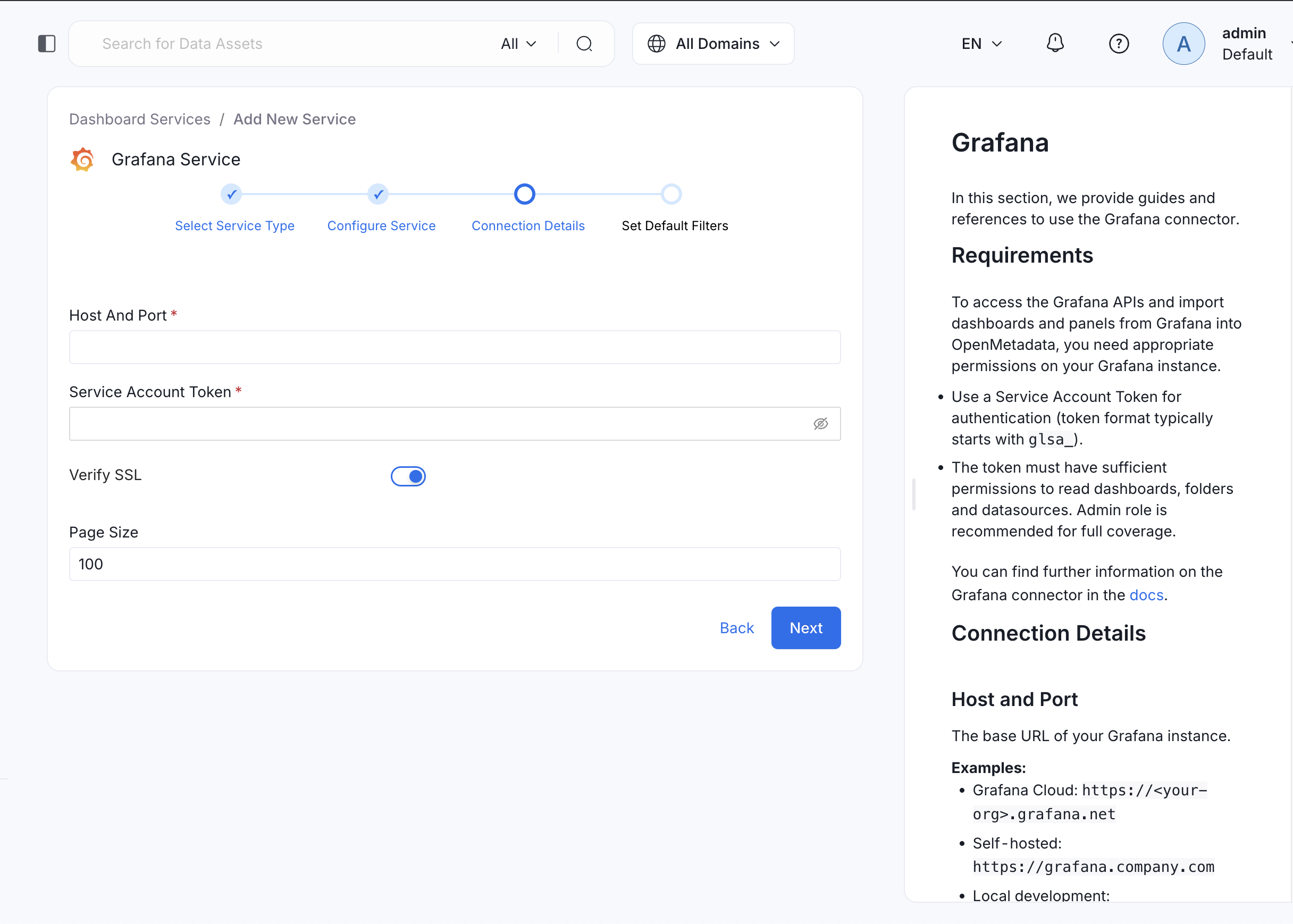Click the globe icon beside All Domains

point(657,43)
